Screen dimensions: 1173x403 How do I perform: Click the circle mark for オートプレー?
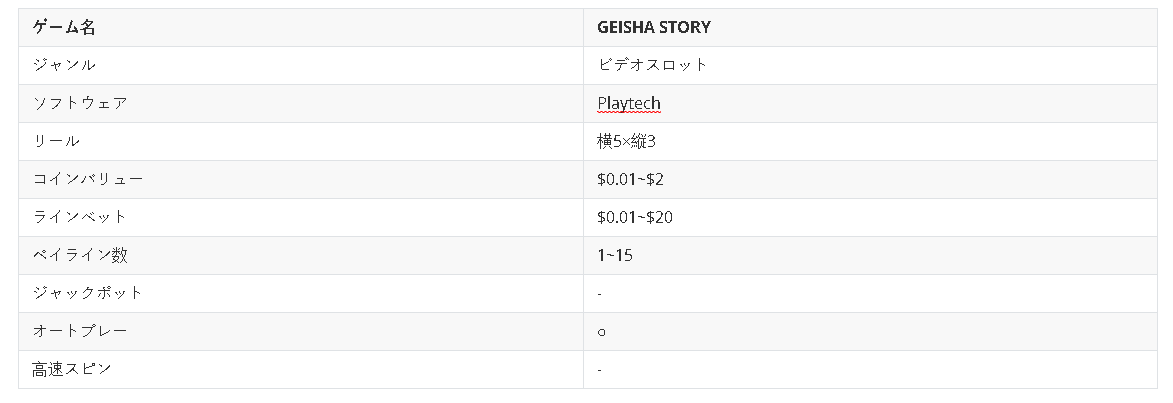[601, 332]
